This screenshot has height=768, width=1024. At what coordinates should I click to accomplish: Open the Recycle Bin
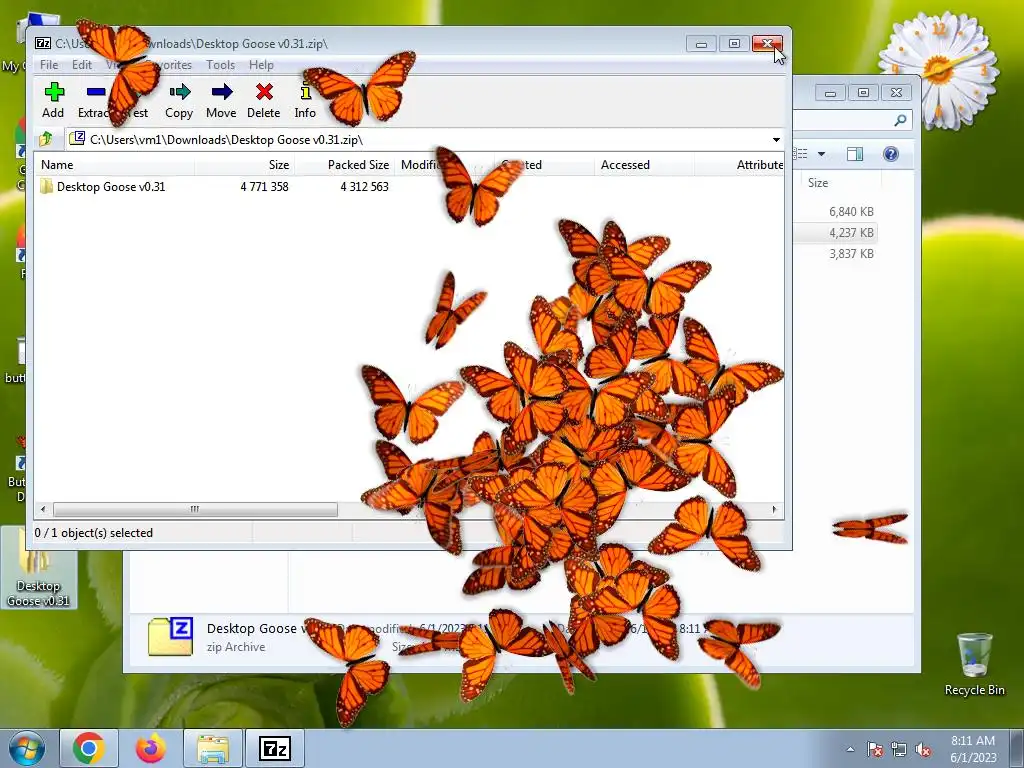(x=974, y=664)
